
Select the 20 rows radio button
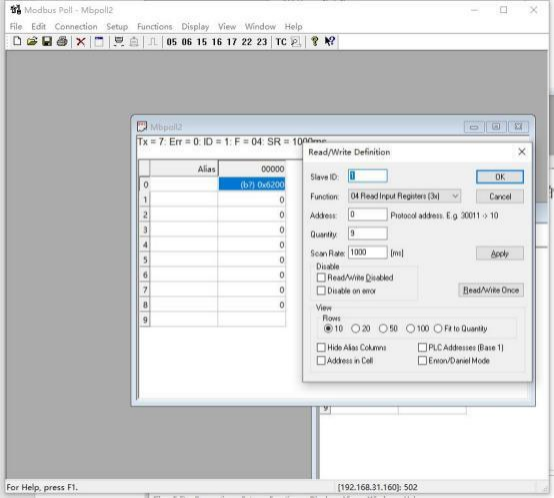pos(355,328)
